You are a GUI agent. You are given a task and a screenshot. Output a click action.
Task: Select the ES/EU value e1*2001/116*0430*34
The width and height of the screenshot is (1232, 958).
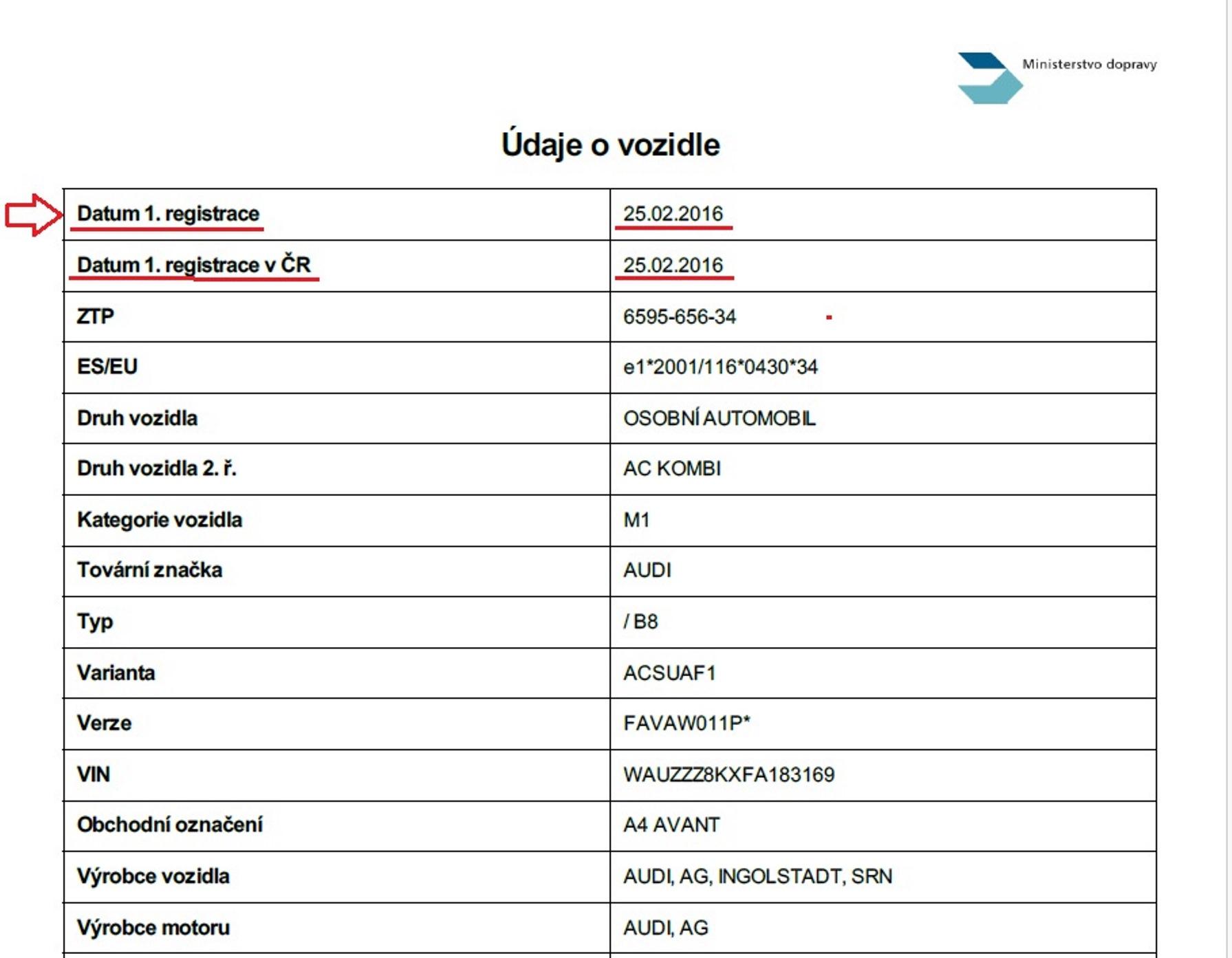point(720,367)
